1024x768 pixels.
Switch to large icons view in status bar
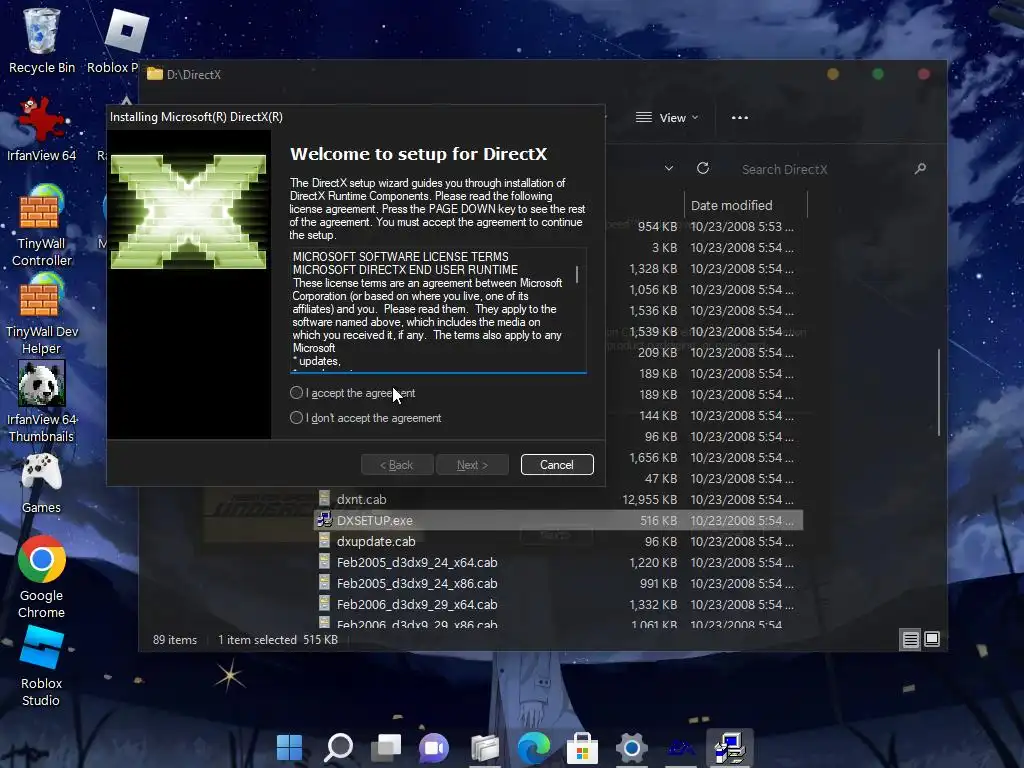[932, 639]
